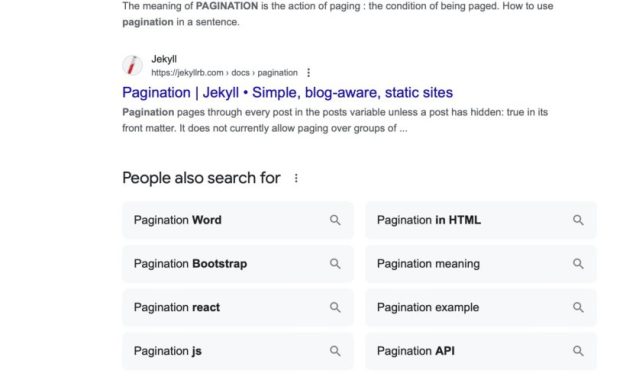This screenshot has width=626, height=386.
Task: Click the Jekyll site favicon
Action: point(132,65)
